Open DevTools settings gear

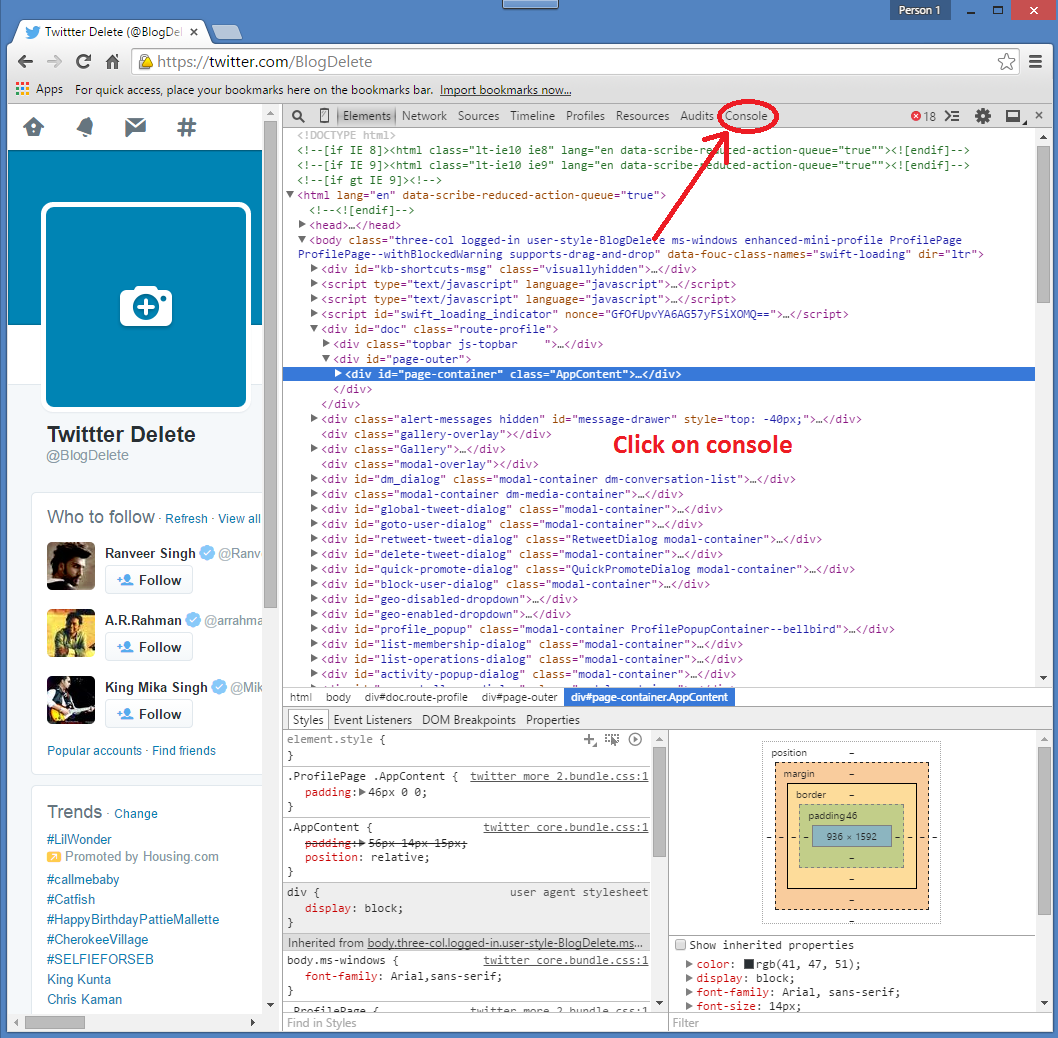coord(983,116)
